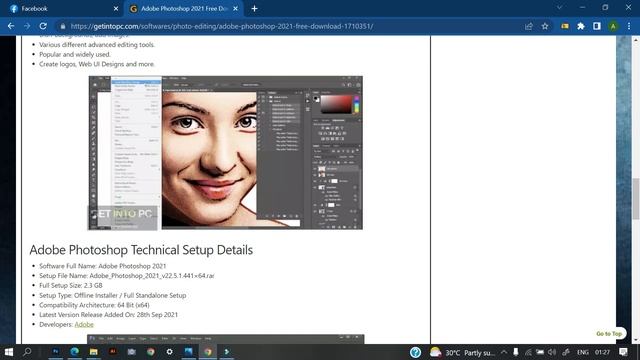Open the volume speaker tray icon

[552, 352]
